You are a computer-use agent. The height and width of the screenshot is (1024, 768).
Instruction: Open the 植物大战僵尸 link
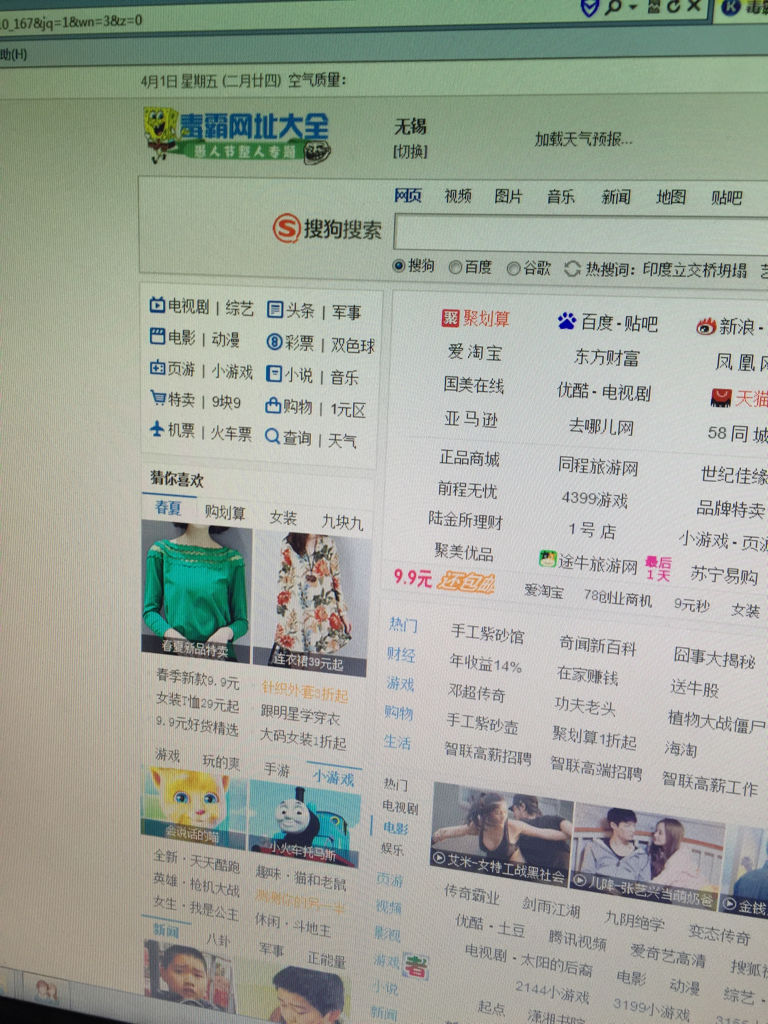pyautogui.click(x=716, y=721)
